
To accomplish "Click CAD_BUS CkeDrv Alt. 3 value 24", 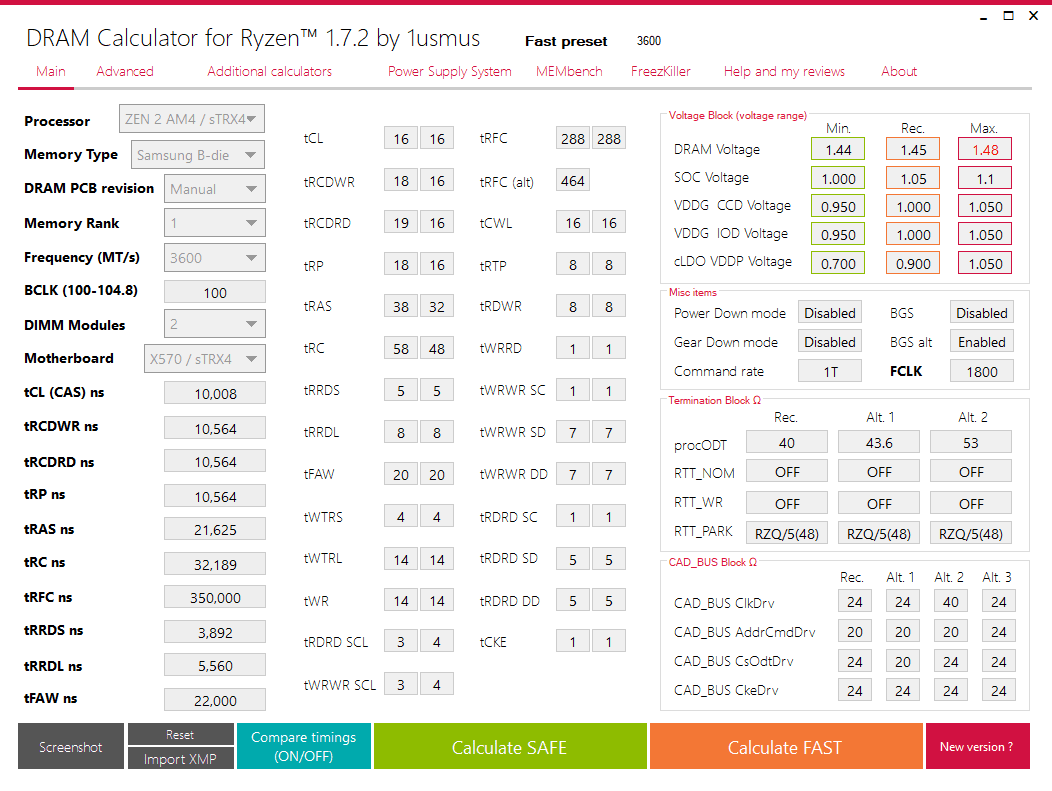I will tap(998, 690).
